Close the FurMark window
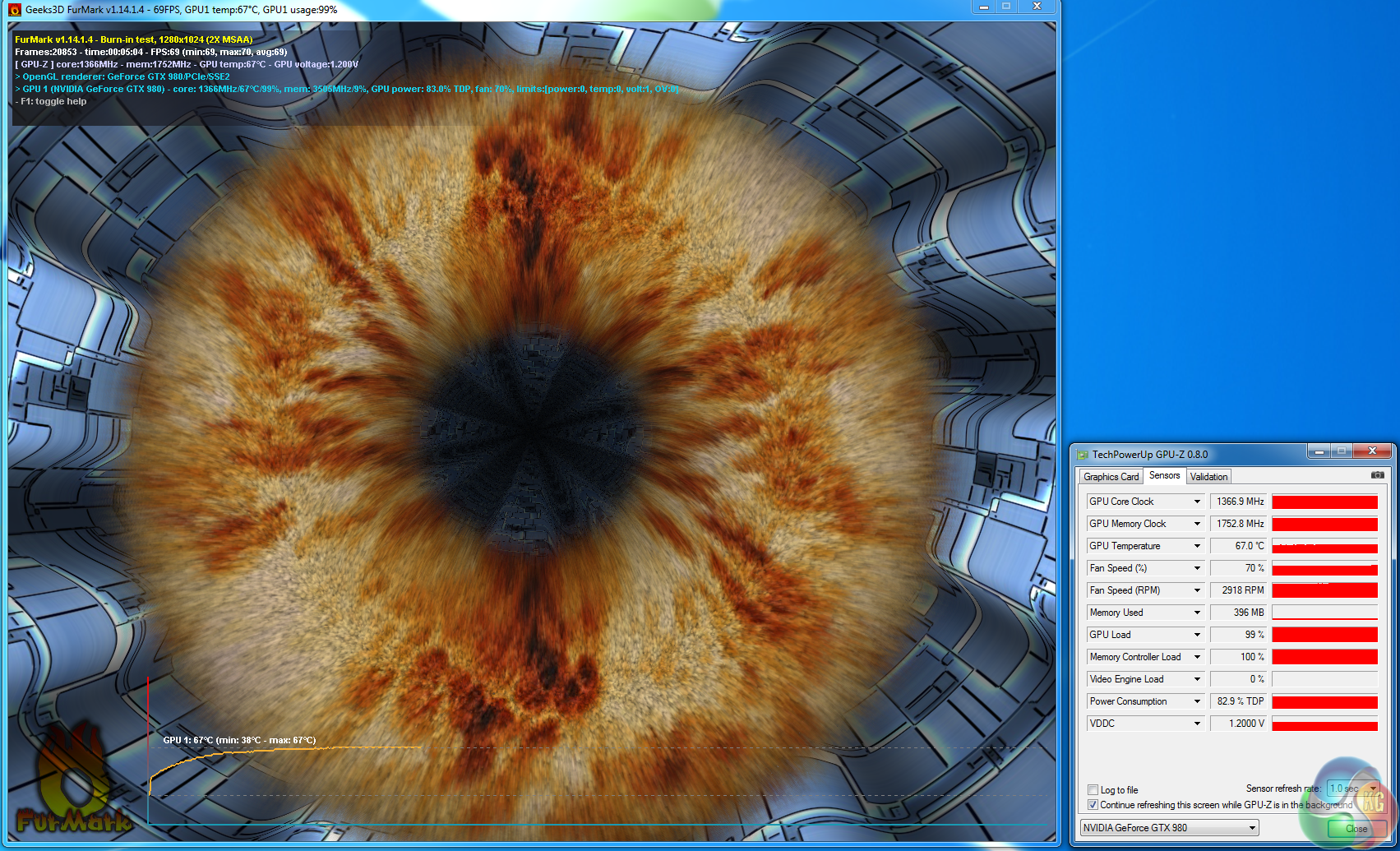 pyautogui.click(x=1037, y=7)
